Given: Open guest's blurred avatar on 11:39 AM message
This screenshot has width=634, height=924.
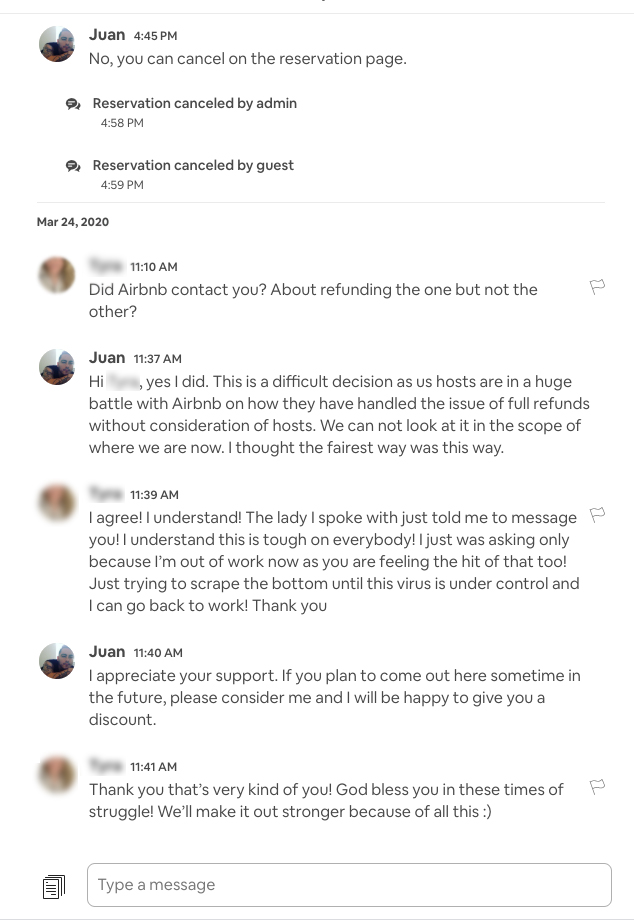Looking at the screenshot, I should click(x=56, y=503).
